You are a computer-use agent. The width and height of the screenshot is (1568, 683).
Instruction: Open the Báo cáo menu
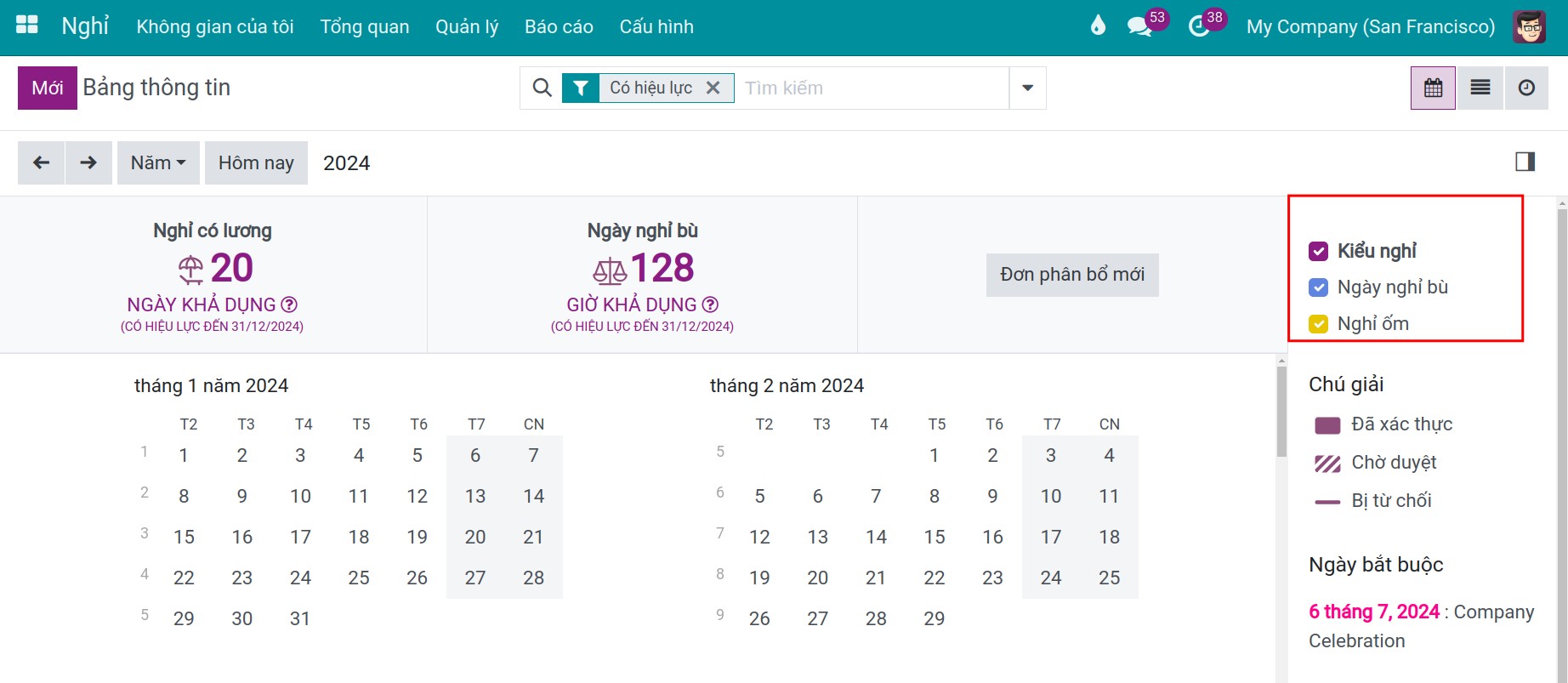point(559,26)
